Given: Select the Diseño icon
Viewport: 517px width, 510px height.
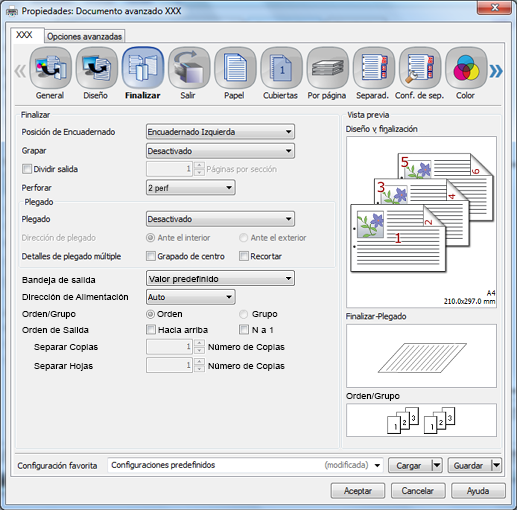Looking at the screenshot, I should (x=96, y=68).
